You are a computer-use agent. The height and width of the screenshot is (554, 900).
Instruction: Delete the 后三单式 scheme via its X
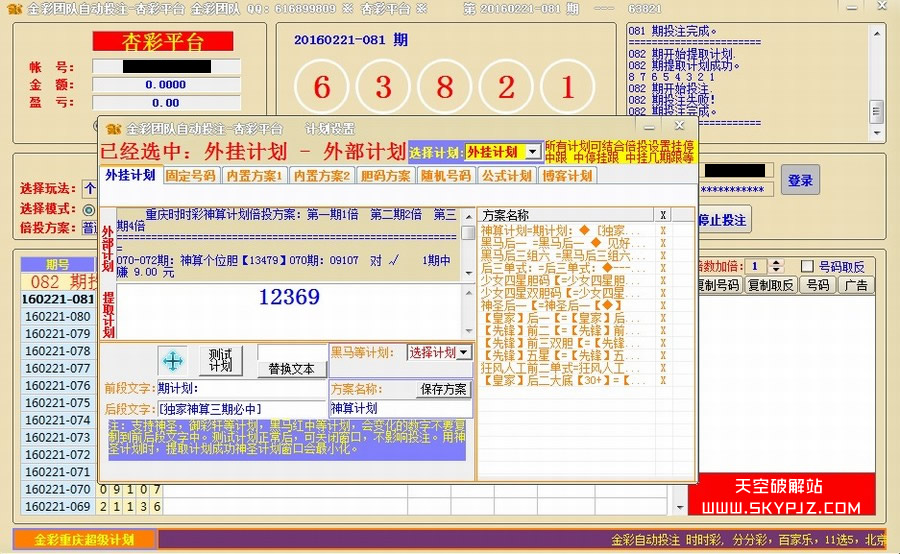[x=663, y=268]
